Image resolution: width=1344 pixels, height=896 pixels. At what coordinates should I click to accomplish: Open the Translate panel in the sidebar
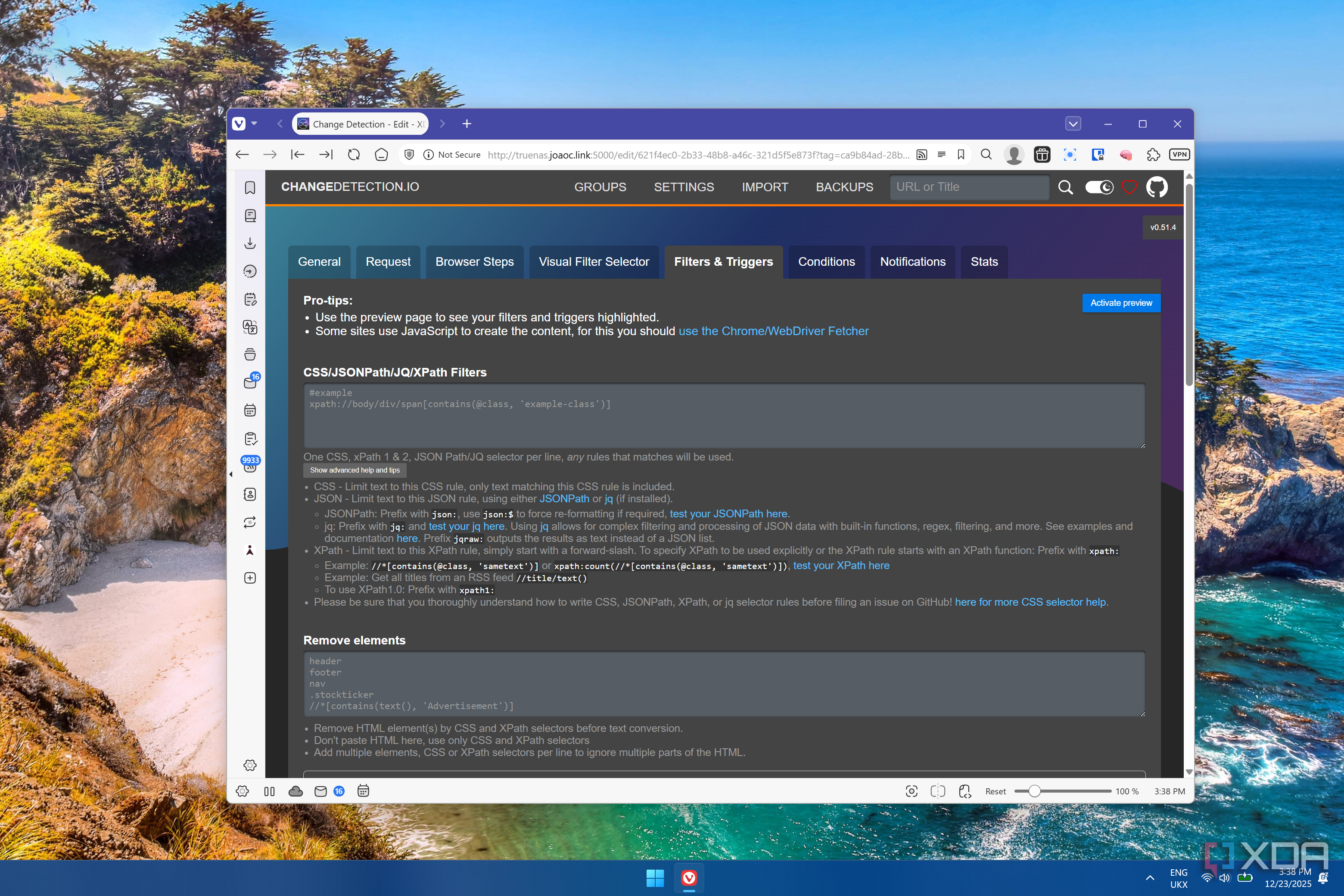coord(250,327)
